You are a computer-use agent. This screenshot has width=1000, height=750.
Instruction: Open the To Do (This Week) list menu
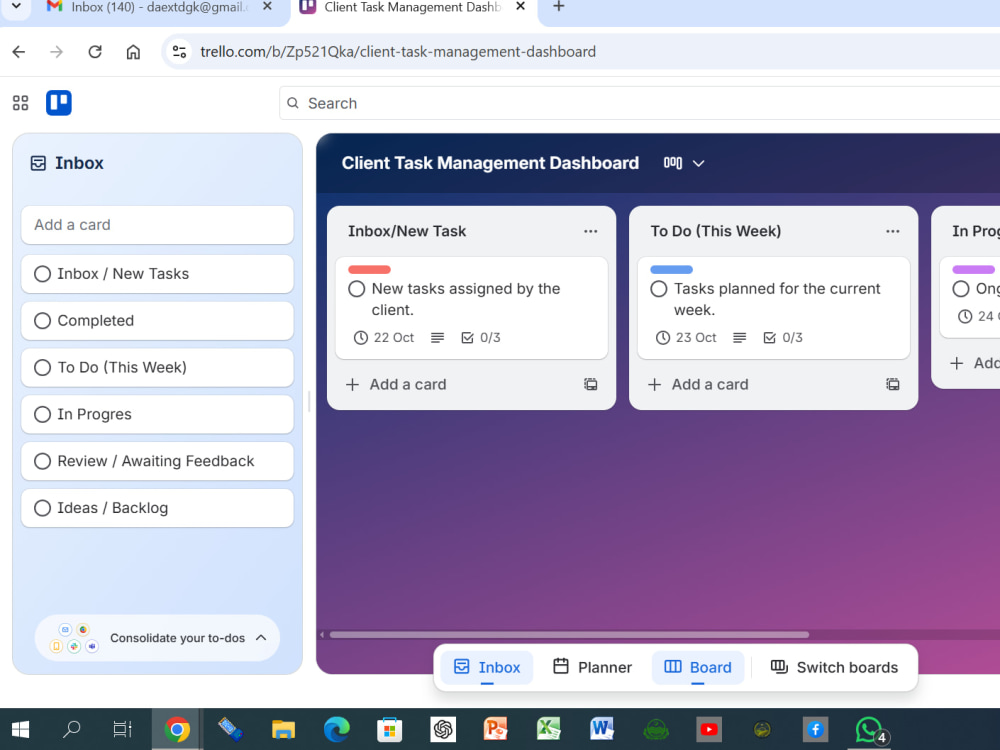(893, 231)
